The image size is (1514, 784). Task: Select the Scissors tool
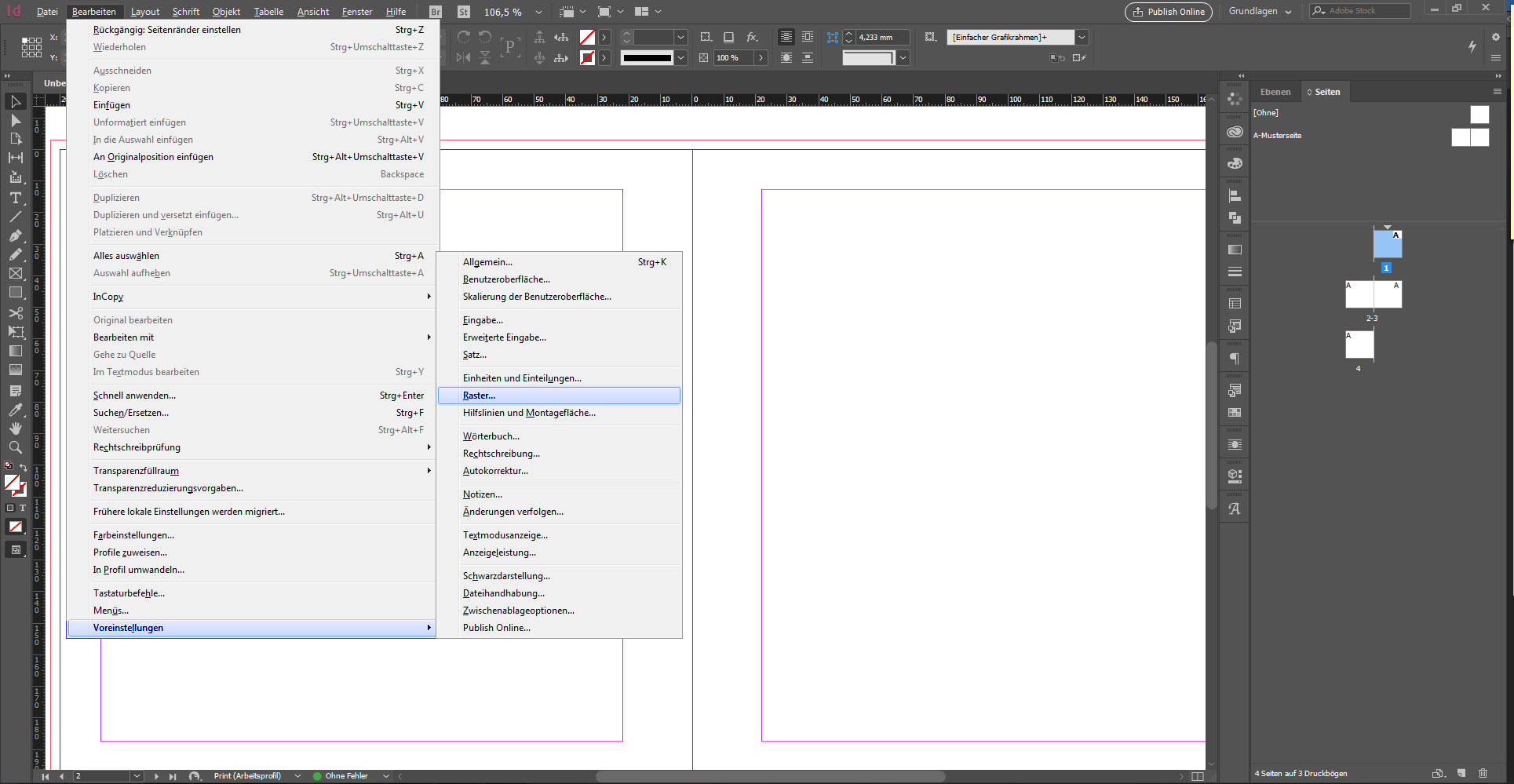[x=15, y=313]
